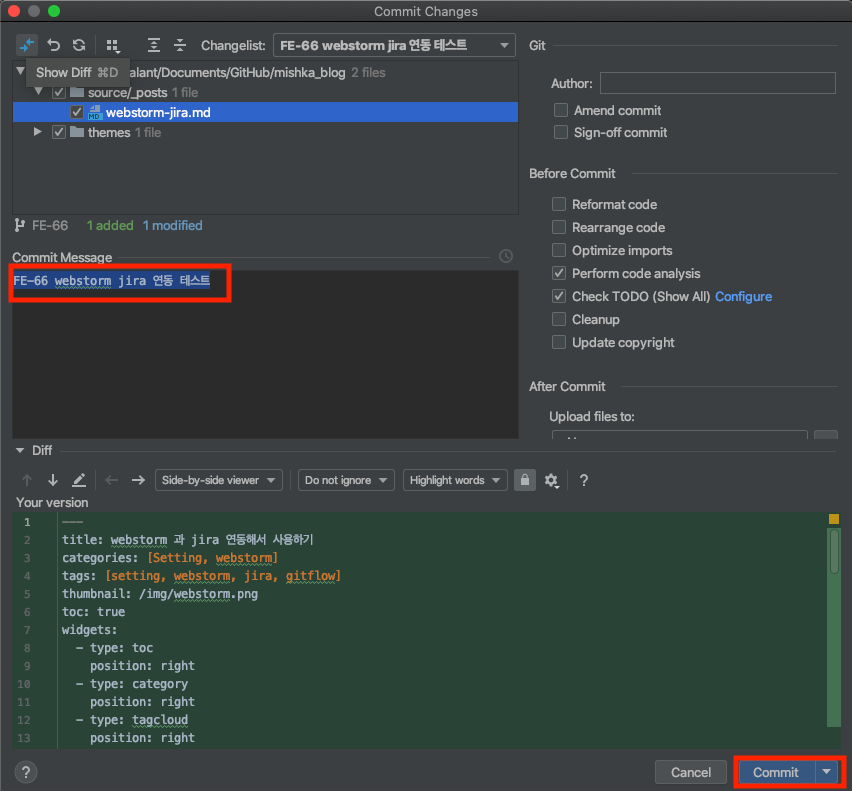
Task: Click the 1 modified status label
Action: (x=172, y=225)
